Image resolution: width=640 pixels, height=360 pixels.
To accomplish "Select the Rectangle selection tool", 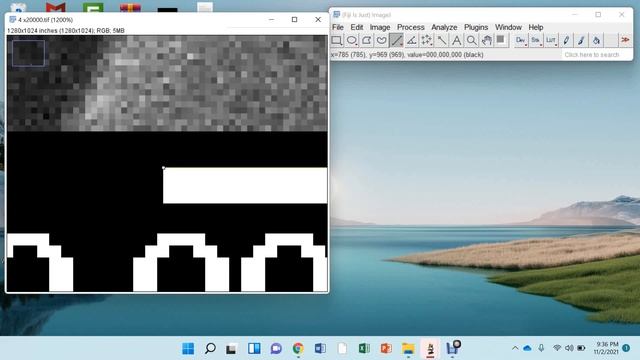I will click(336, 40).
